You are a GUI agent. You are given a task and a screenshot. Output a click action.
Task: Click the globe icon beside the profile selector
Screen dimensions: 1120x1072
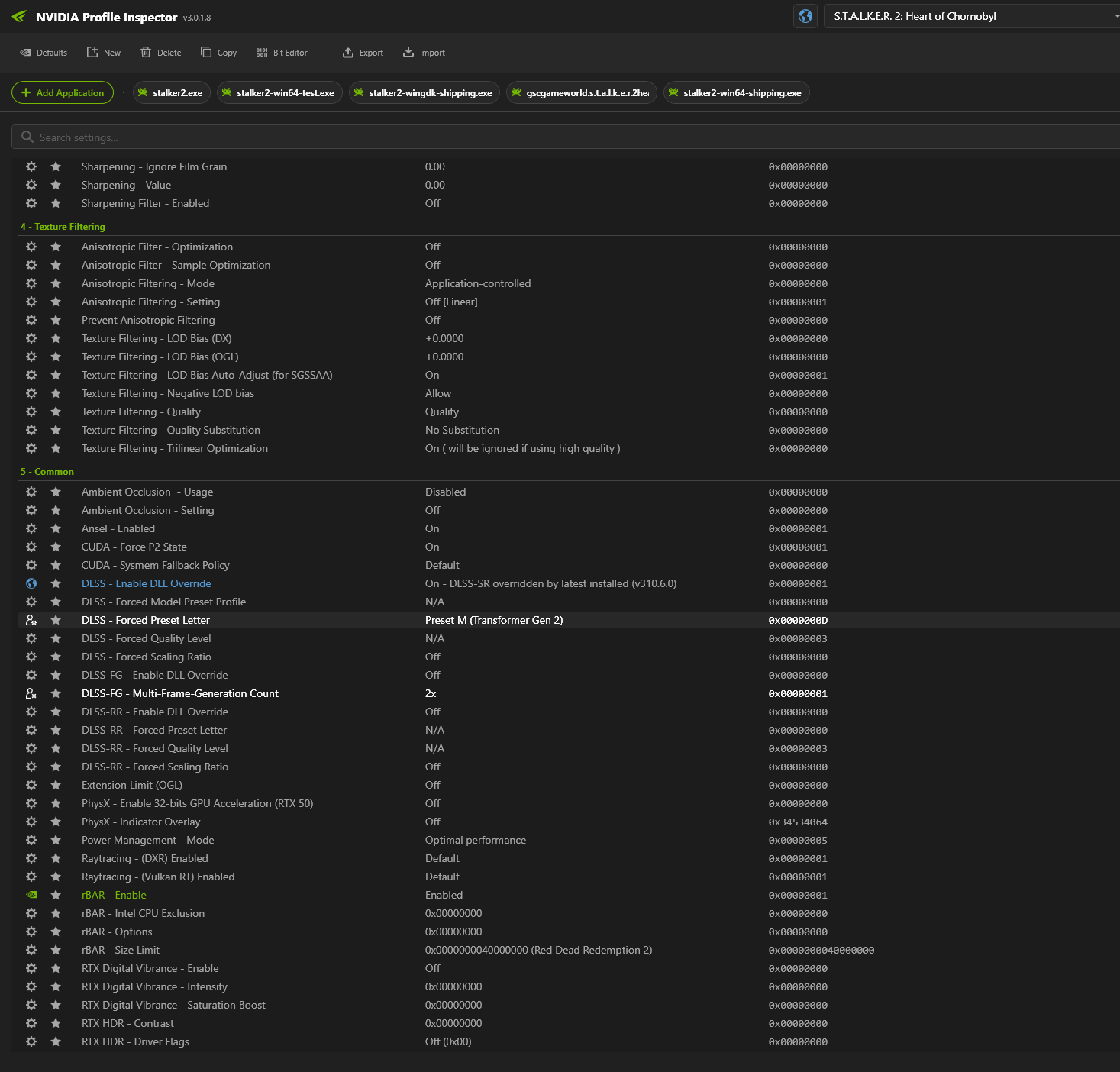805,16
